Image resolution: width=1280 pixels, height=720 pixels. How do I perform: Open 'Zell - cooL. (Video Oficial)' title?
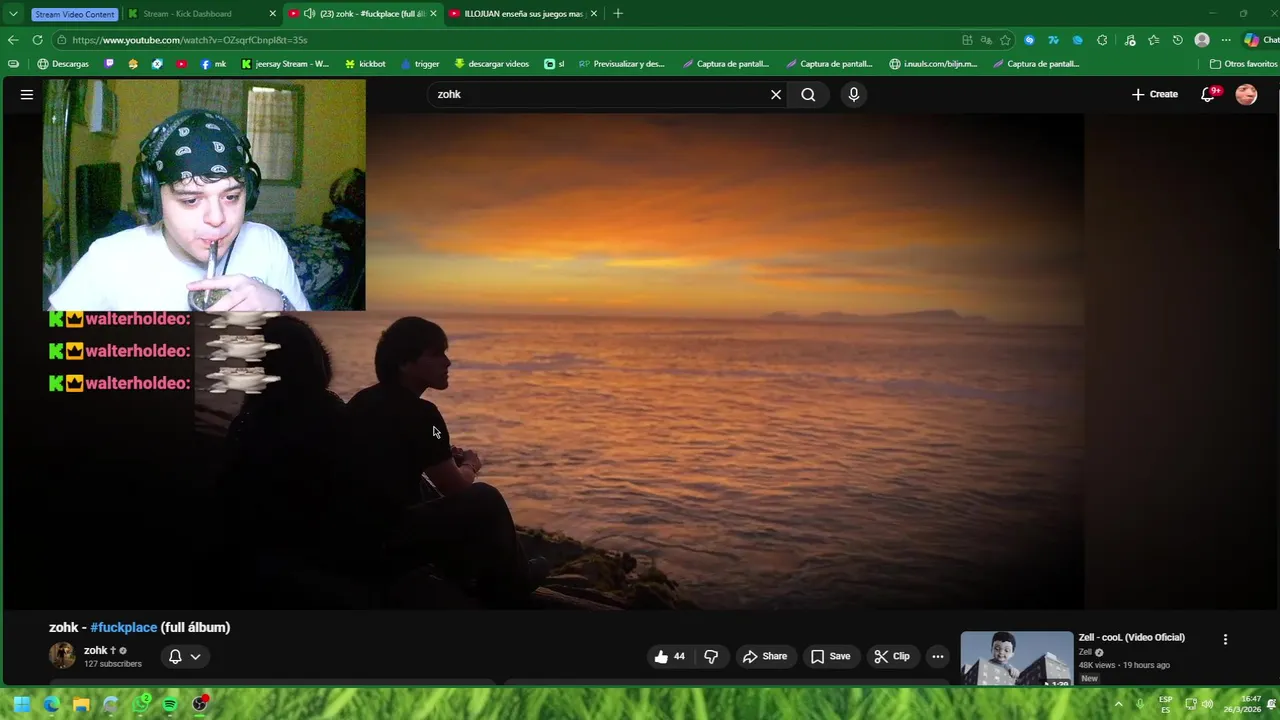click(1131, 637)
